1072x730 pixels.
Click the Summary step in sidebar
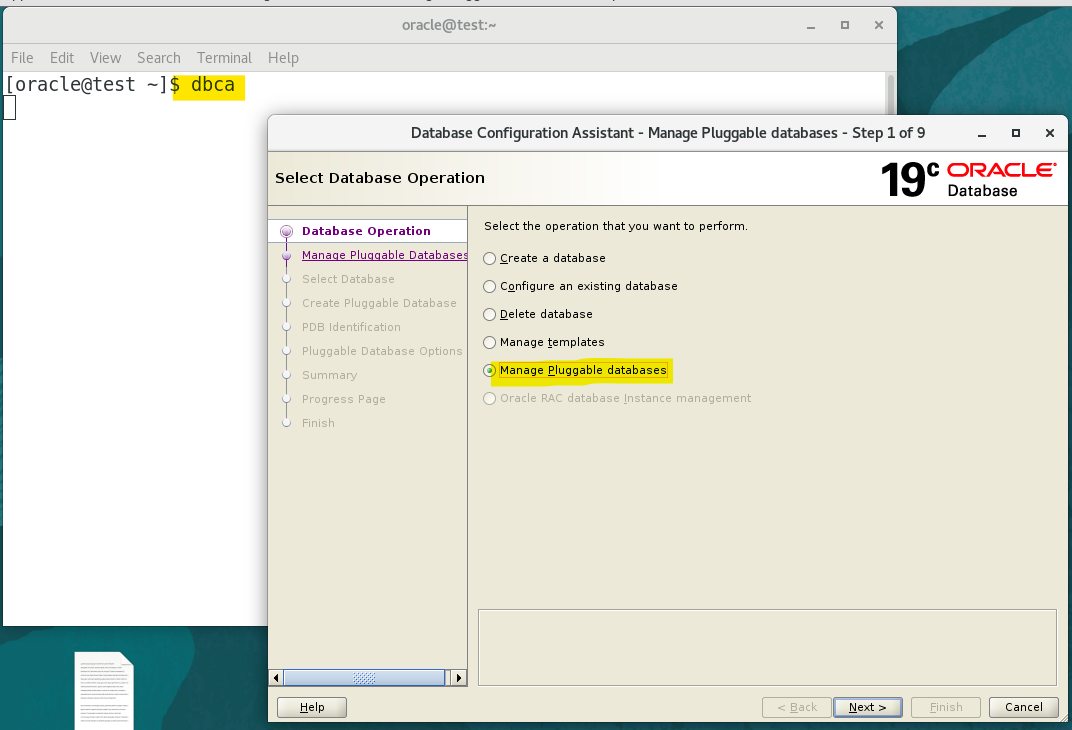(x=330, y=375)
